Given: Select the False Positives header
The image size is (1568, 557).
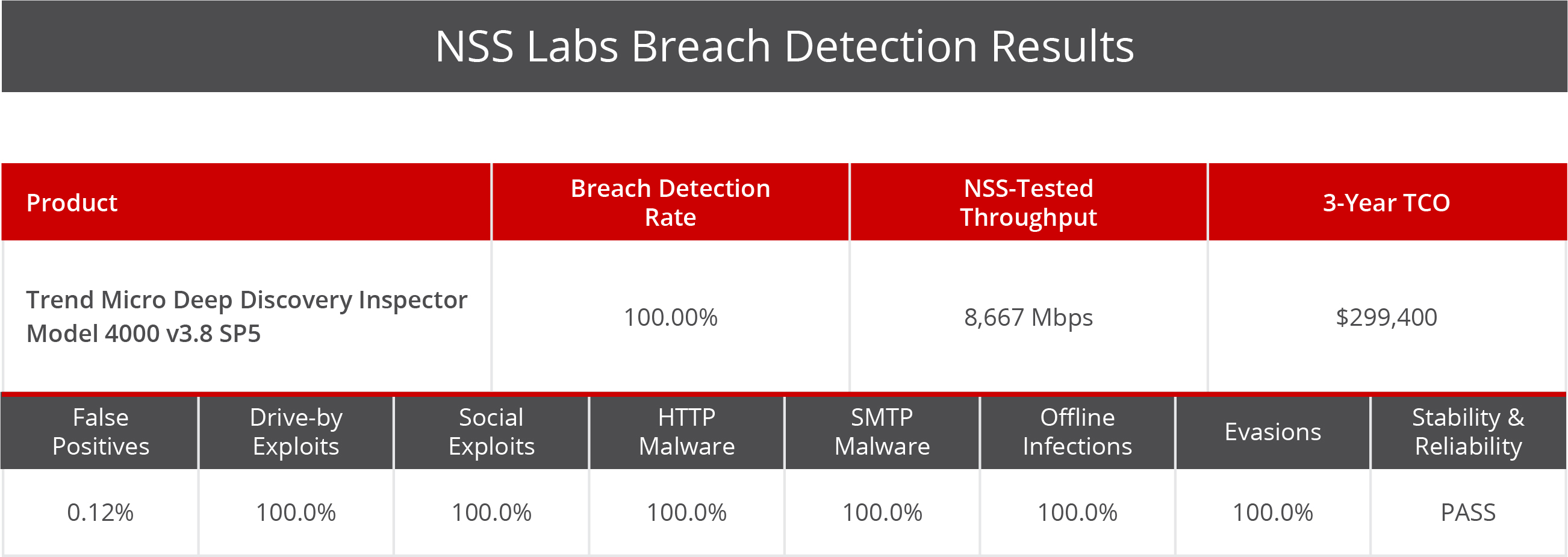Looking at the screenshot, I should [101, 432].
